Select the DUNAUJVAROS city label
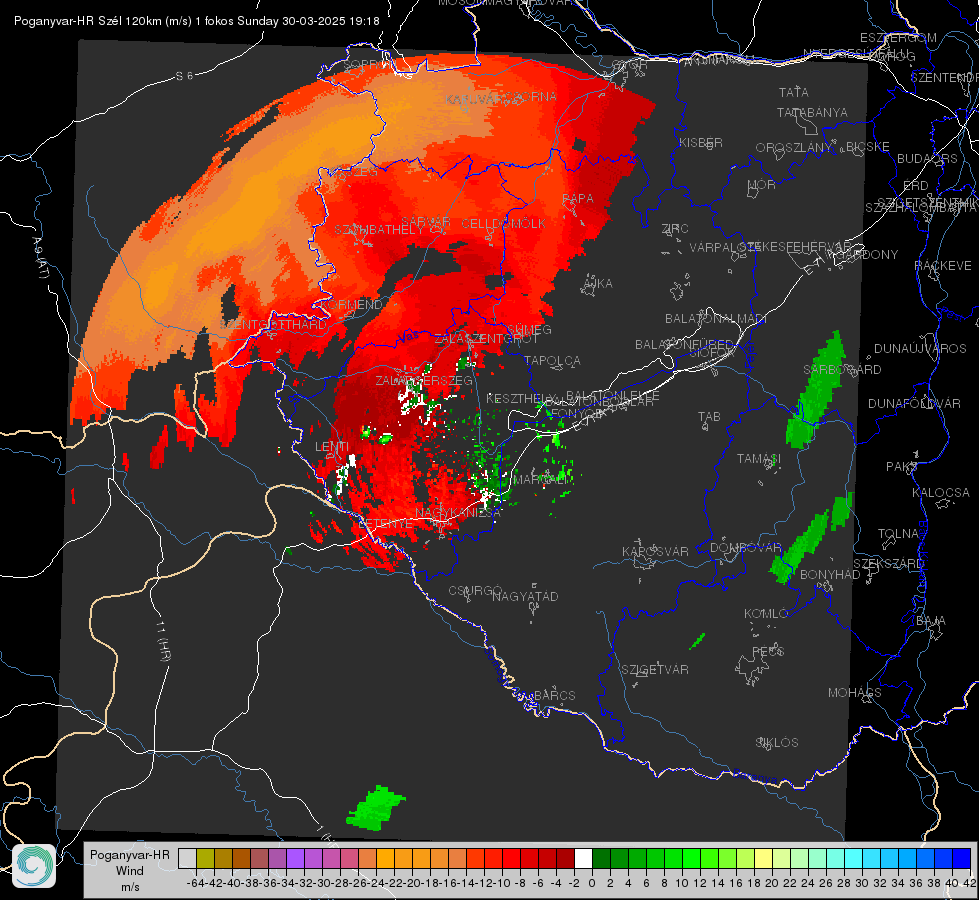979x900 pixels. (x=920, y=348)
